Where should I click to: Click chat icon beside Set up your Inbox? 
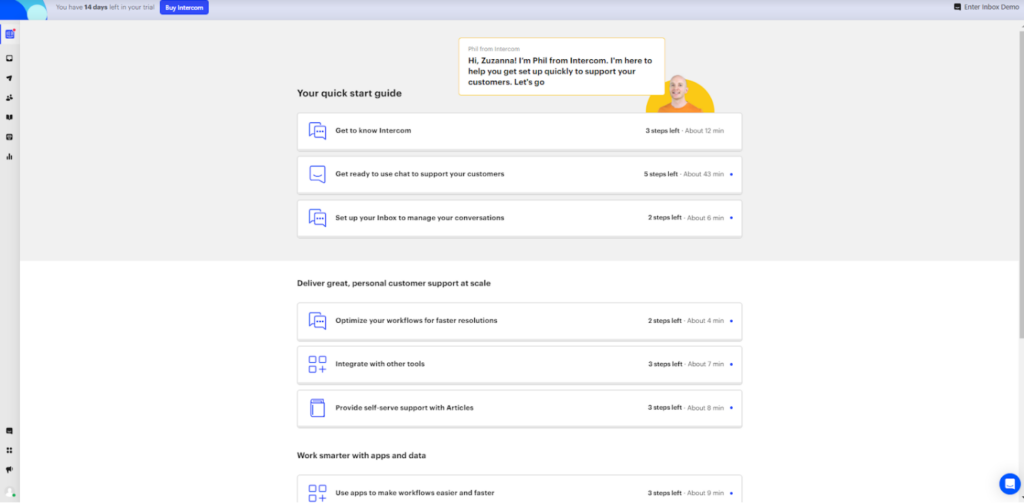[317, 218]
